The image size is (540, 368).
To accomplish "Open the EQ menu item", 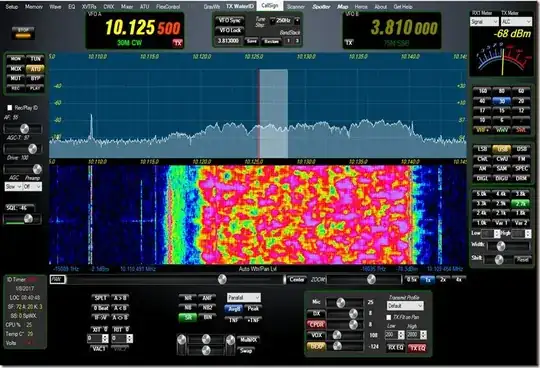I will click(x=72, y=7).
